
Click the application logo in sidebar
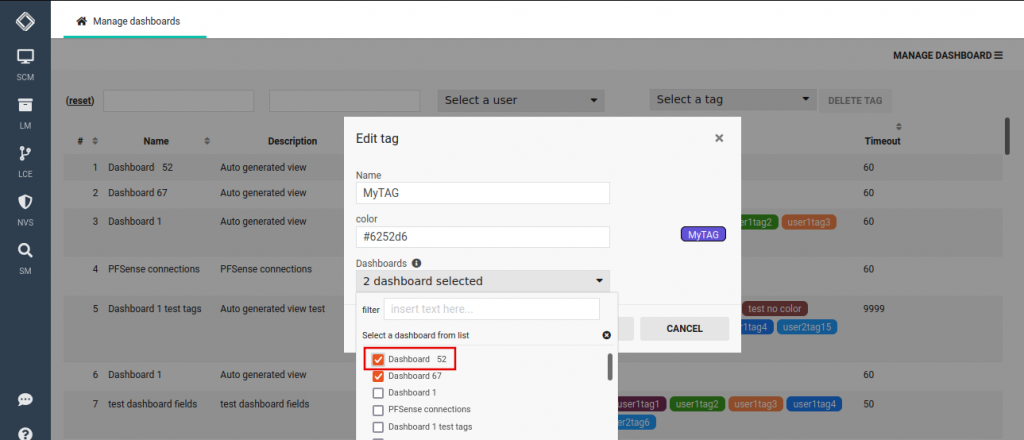(25, 22)
